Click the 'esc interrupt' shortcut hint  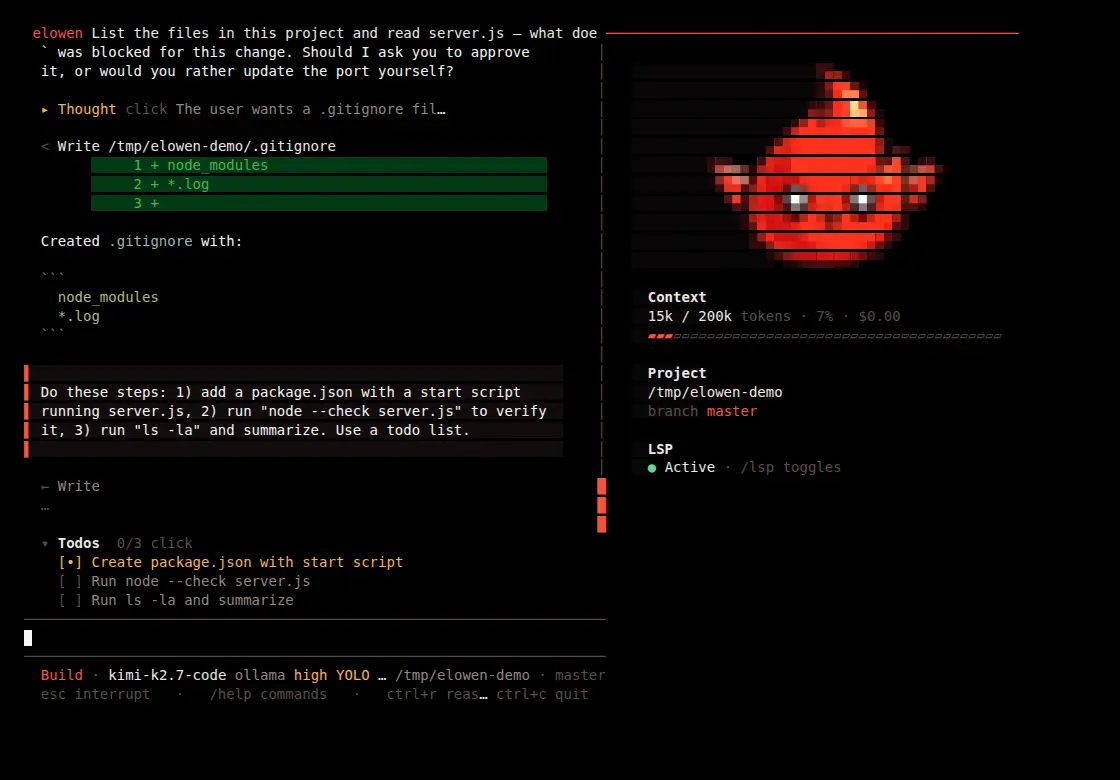96,694
